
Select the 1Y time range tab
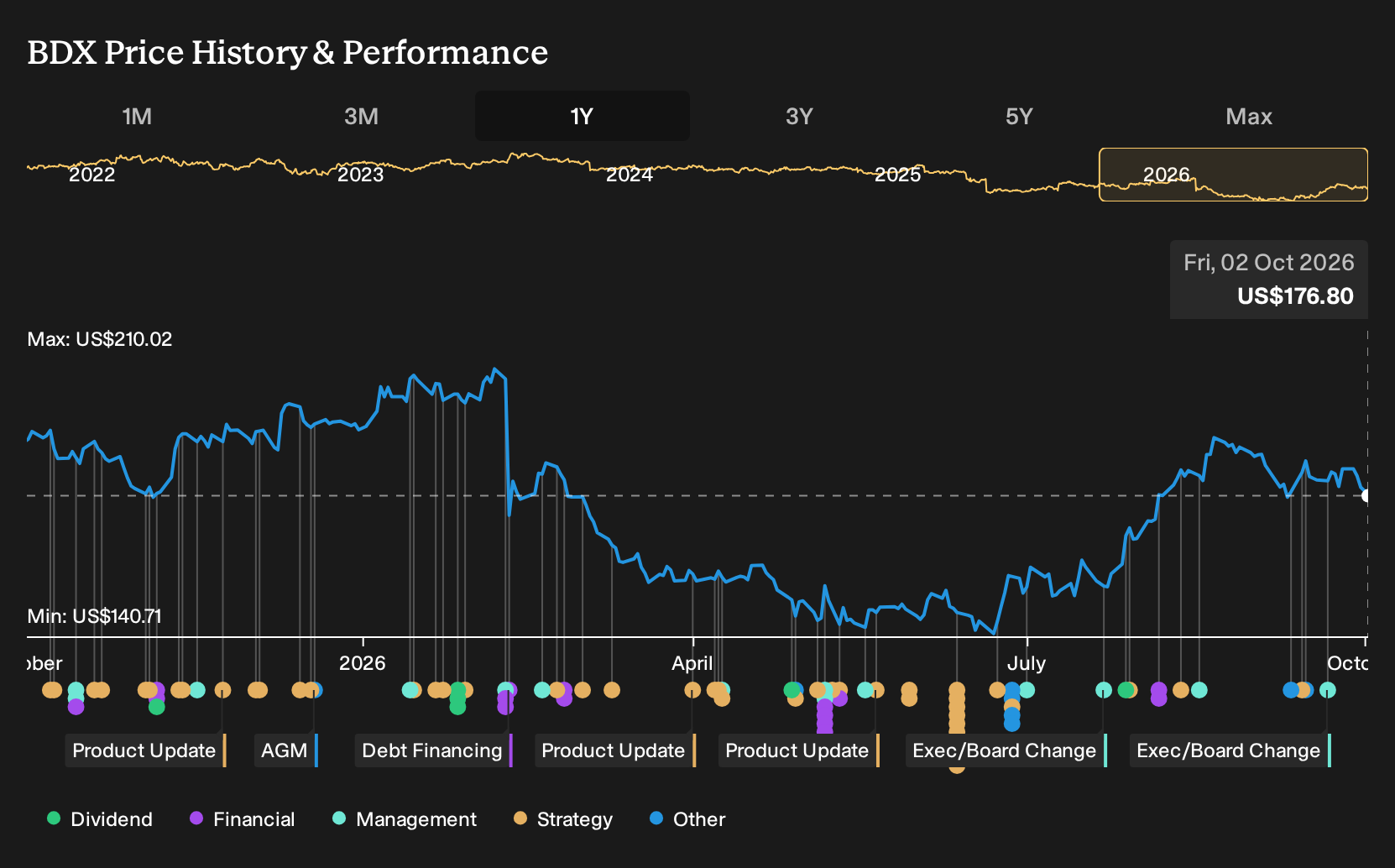coord(583,116)
